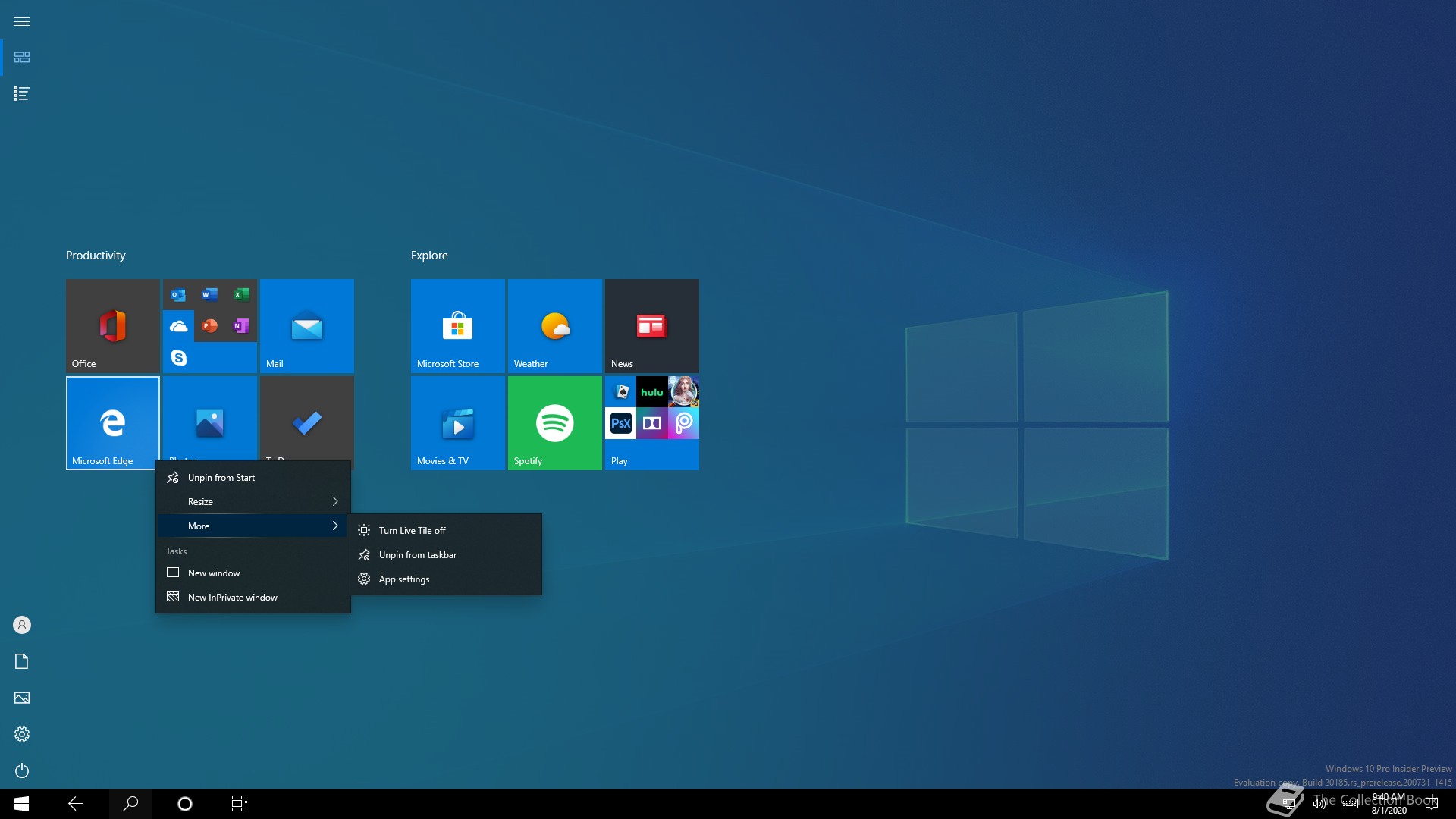
Task: Open the Movies & TV tile
Action: [x=458, y=423]
